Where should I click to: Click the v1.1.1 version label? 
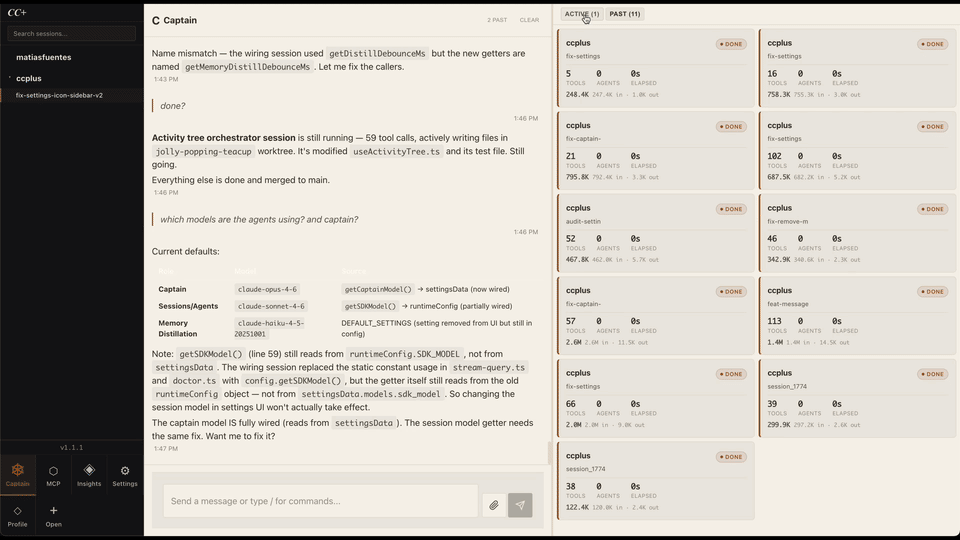click(x=72, y=448)
